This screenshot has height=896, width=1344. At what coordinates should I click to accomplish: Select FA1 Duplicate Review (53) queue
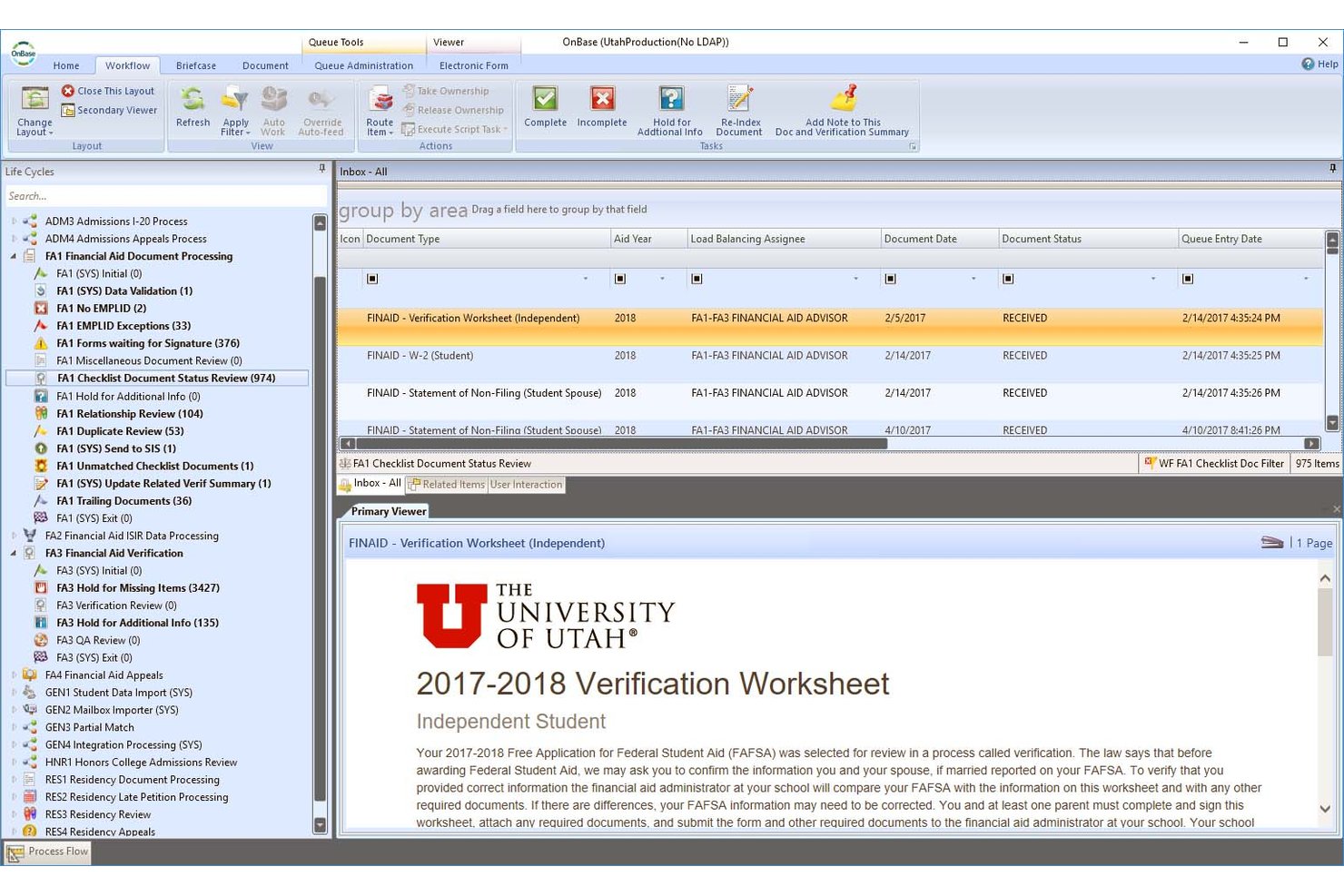coord(120,431)
